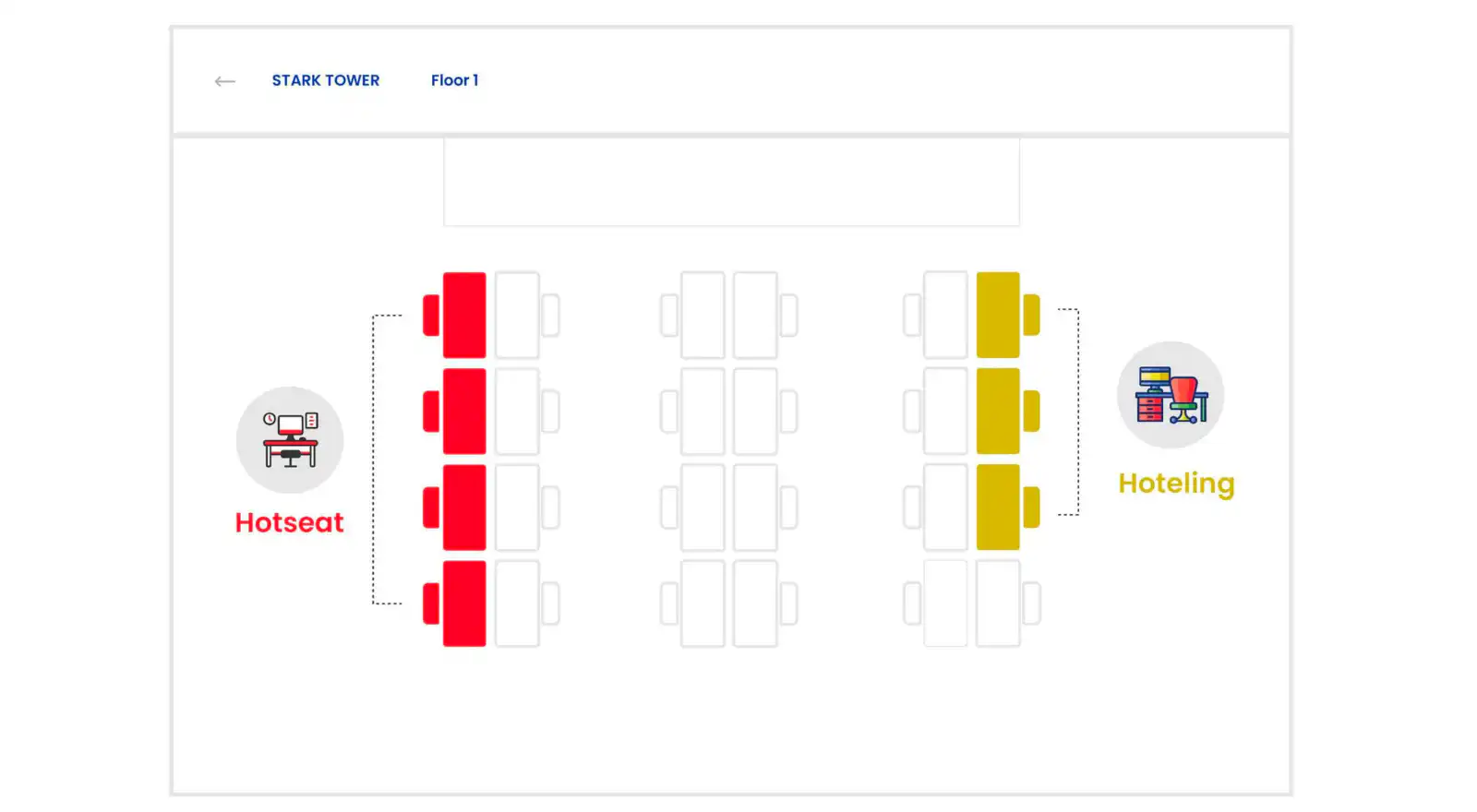Screen dimensions: 1477x812
Task: Select the top red hotseat desk
Action: point(464,315)
